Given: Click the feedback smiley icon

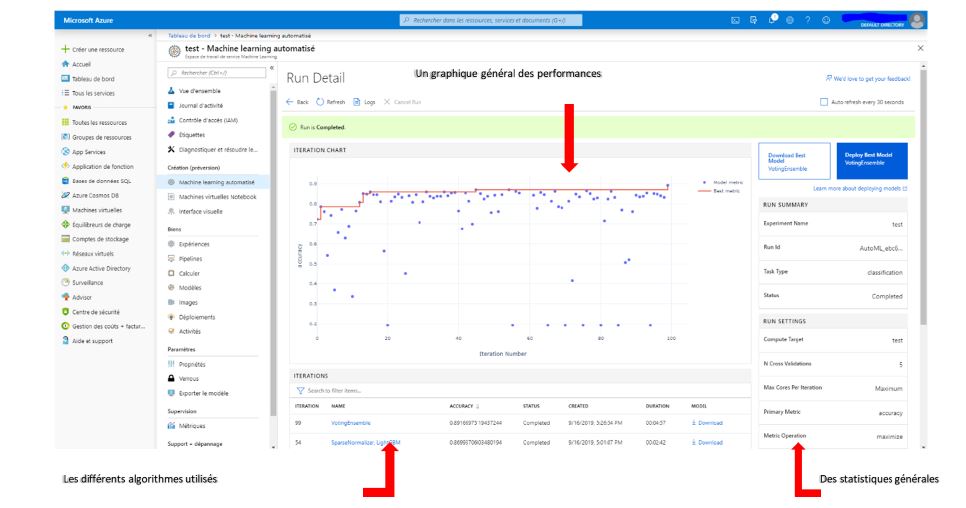Looking at the screenshot, I should pyautogui.click(x=825, y=20).
